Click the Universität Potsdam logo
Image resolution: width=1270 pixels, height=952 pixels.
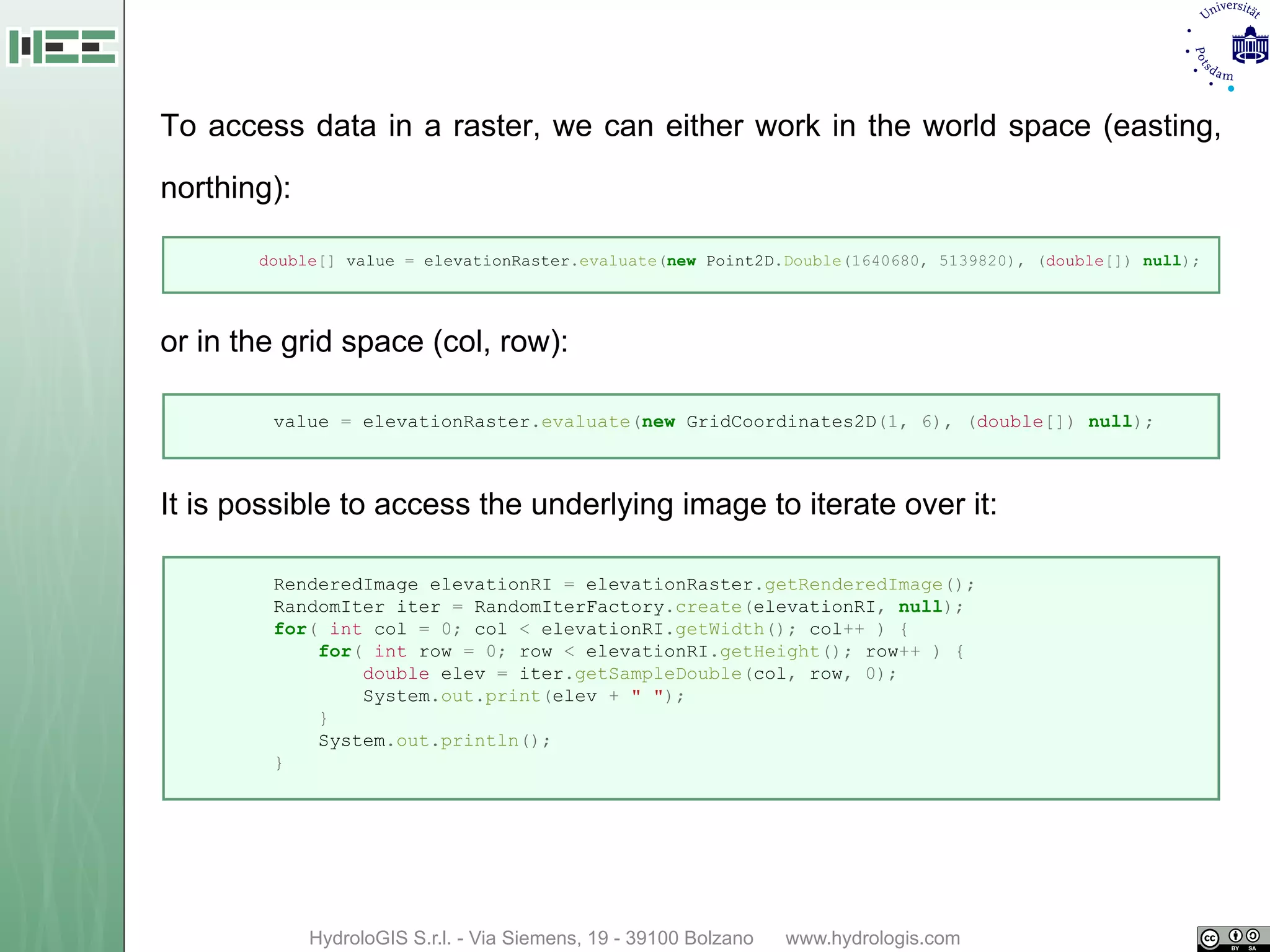coord(1227,46)
